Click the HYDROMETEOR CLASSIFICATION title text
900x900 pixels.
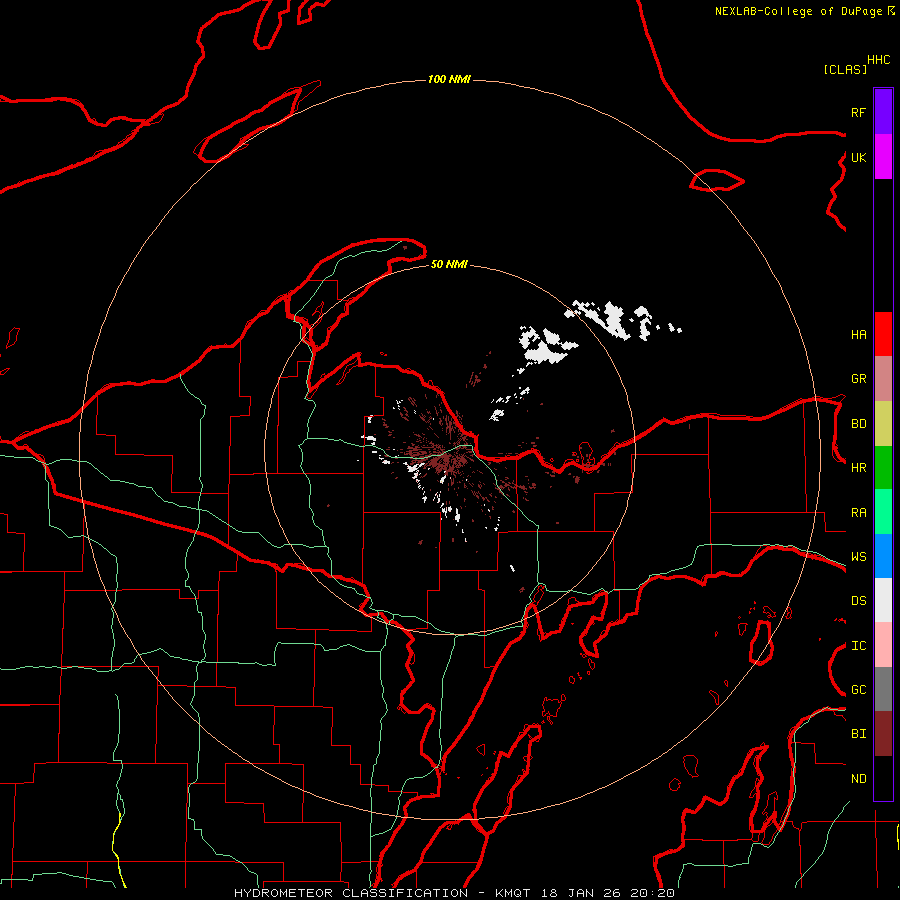[x=351, y=893]
